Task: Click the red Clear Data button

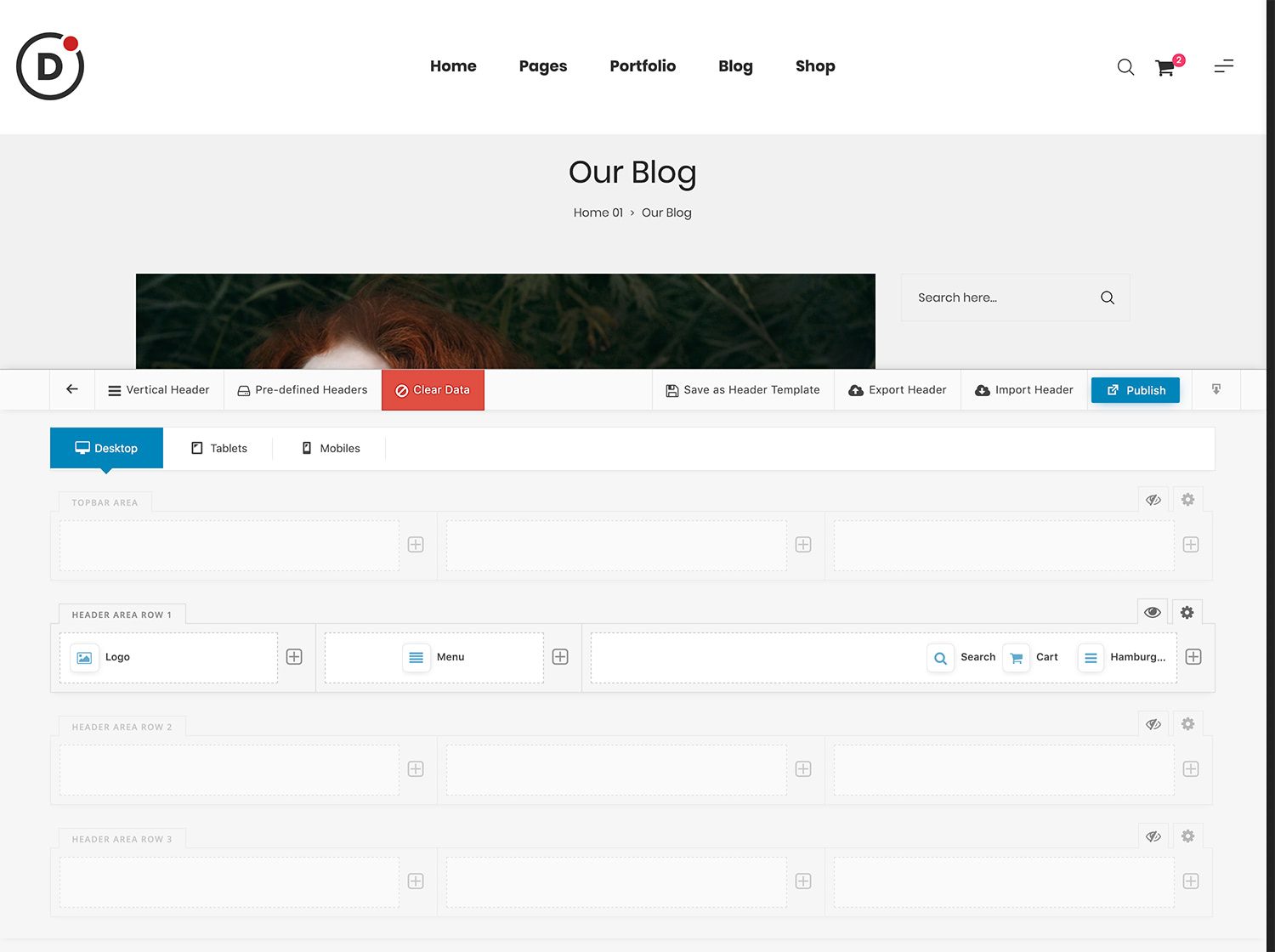Action: coord(433,390)
